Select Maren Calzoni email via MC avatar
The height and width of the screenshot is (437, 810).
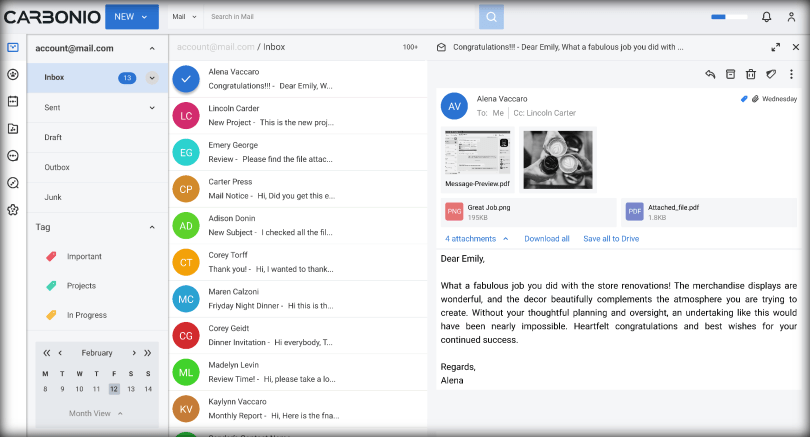[186, 299]
